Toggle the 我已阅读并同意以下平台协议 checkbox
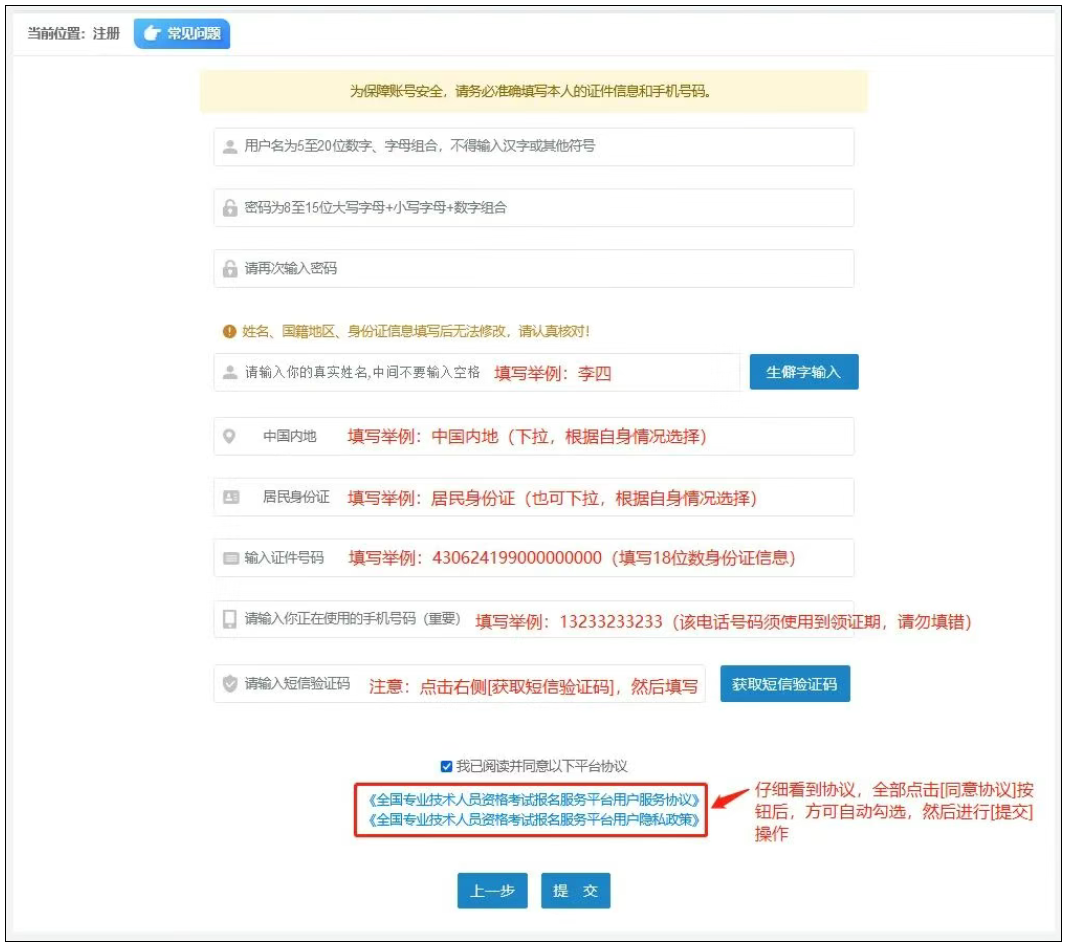Viewport: 1068px width, 952px height. [x=446, y=767]
